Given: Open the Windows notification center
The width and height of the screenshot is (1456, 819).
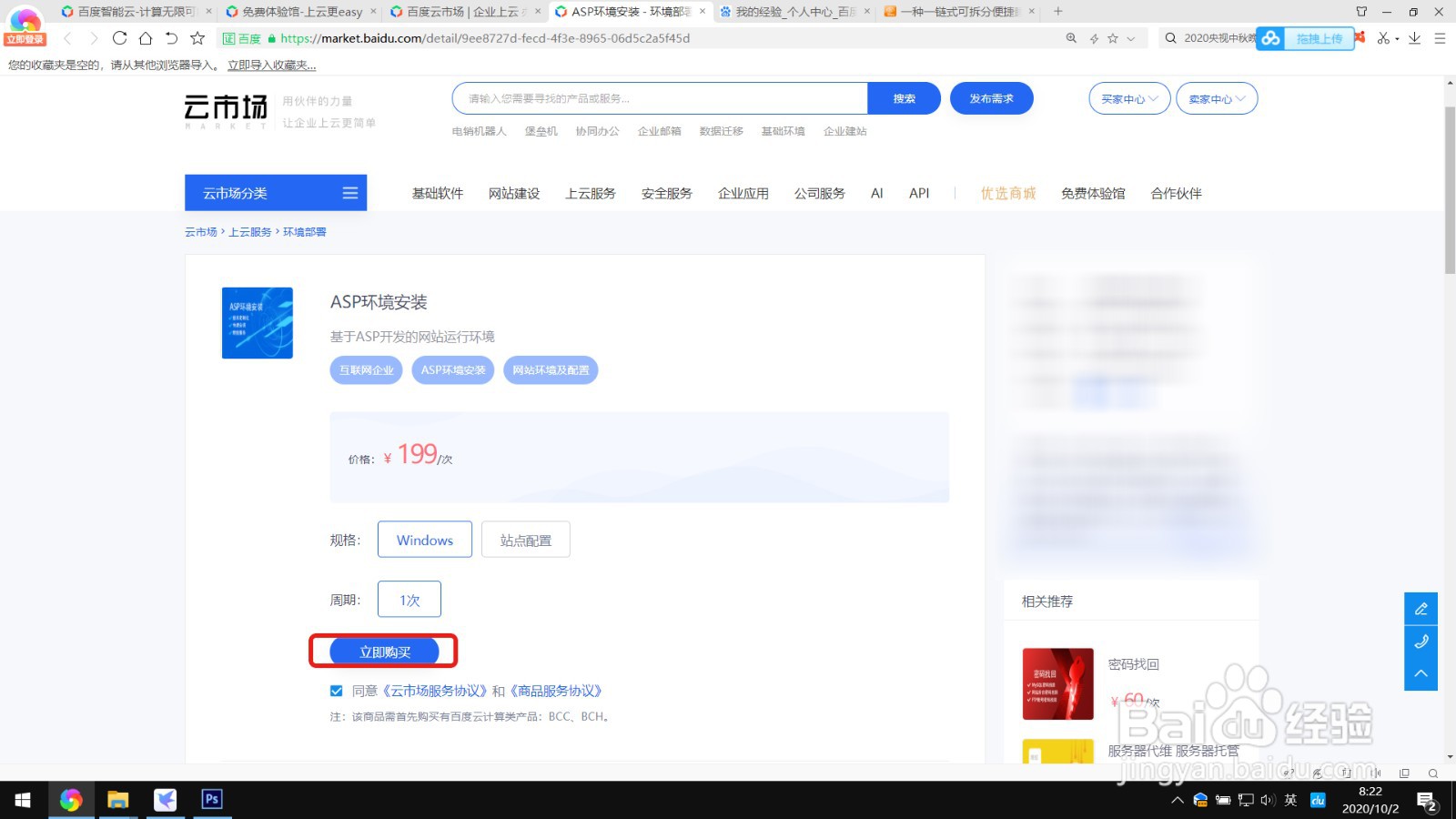Looking at the screenshot, I should click(1427, 801).
